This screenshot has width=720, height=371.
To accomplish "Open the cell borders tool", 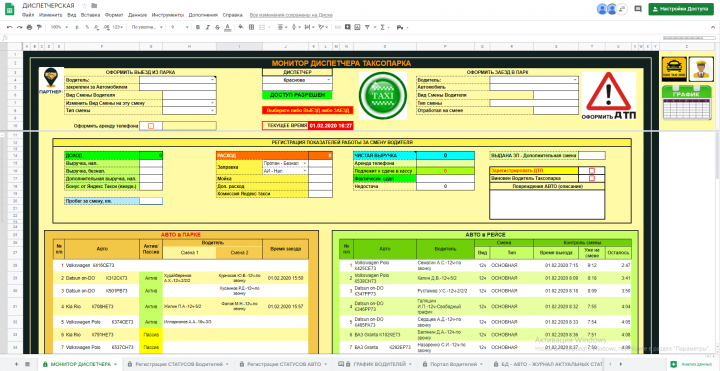I will [251, 27].
